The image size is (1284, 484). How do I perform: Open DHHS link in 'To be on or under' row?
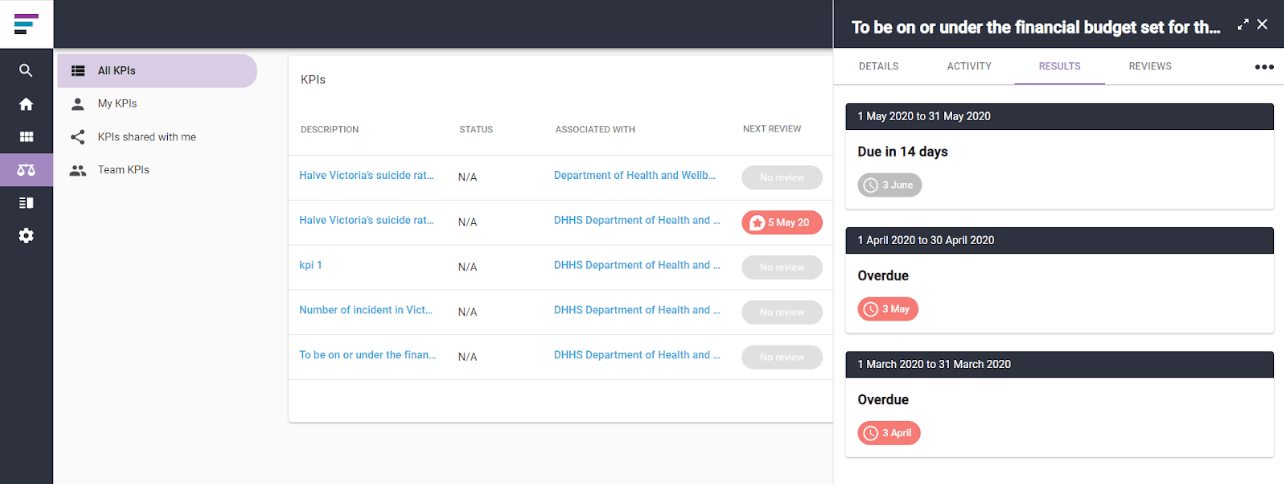(x=637, y=355)
